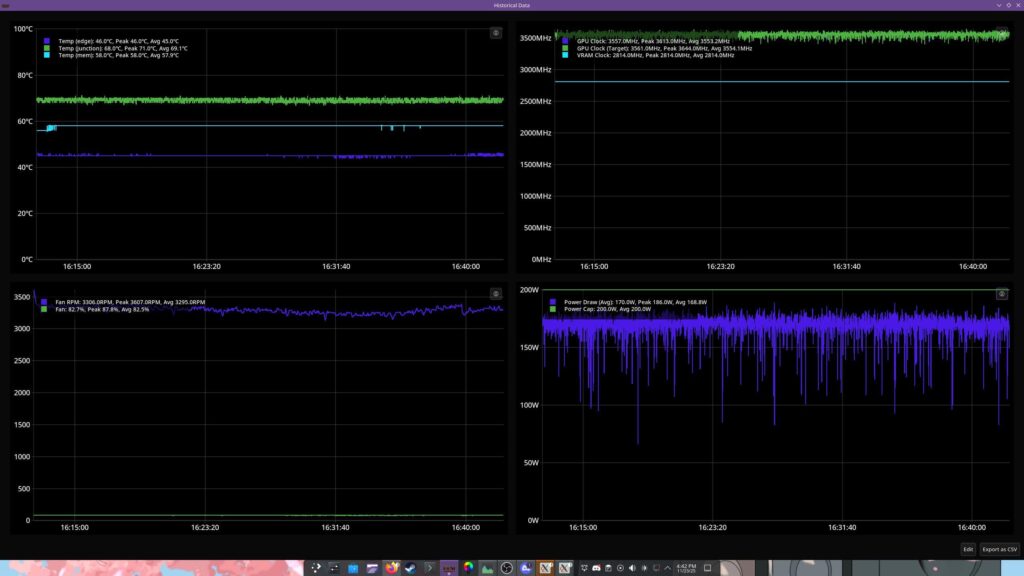Click the cyan Temp (mem) legend swatch

[46, 56]
